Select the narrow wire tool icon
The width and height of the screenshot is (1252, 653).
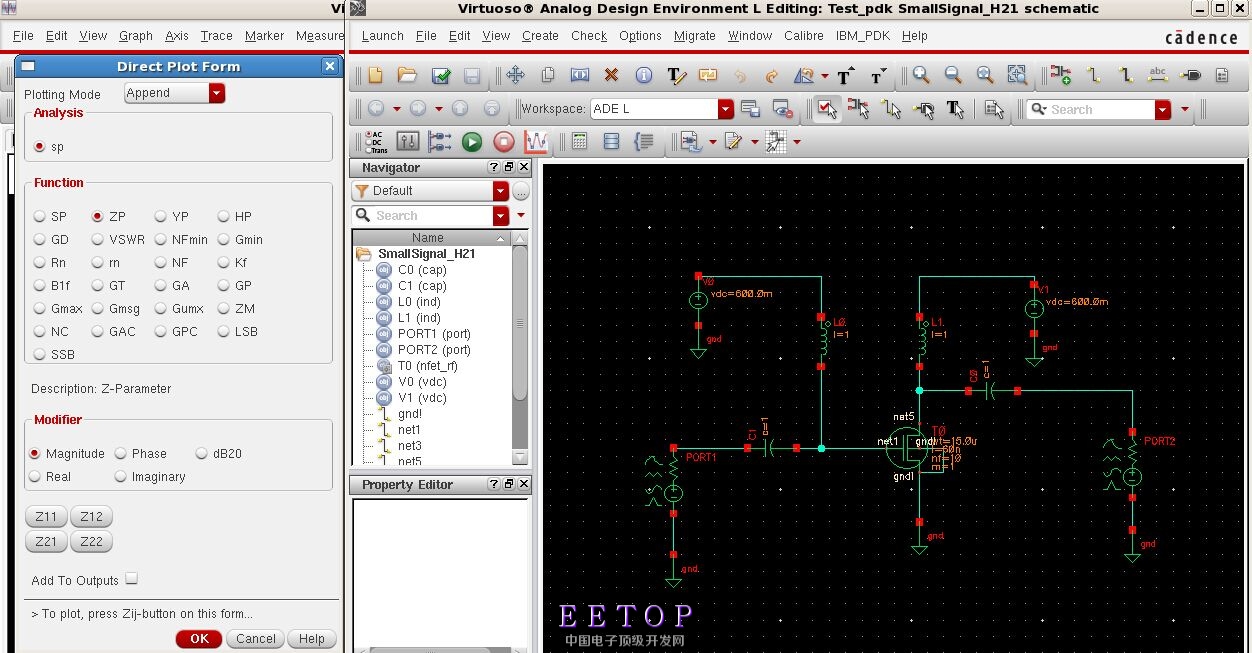1093,75
